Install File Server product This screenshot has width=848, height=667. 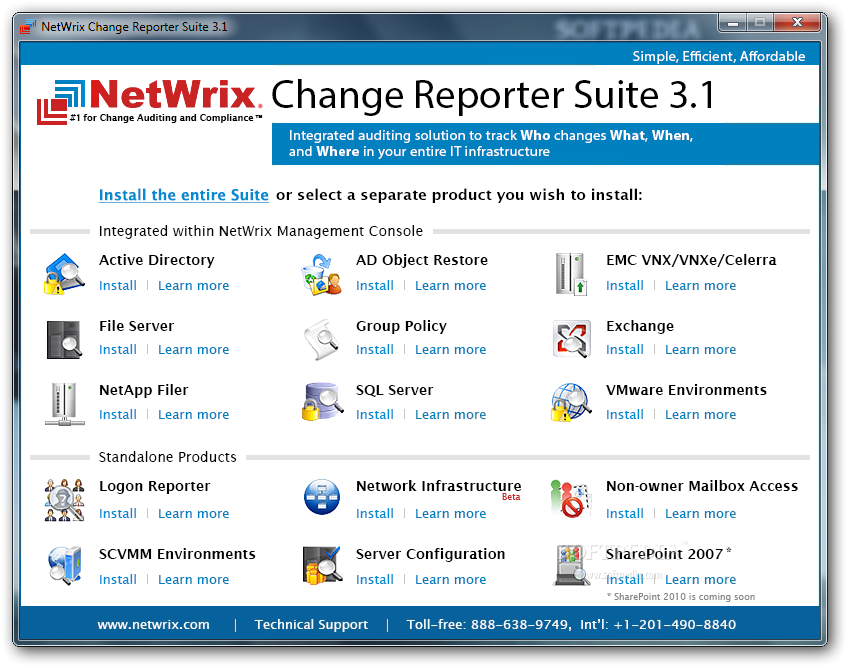[118, 349]
